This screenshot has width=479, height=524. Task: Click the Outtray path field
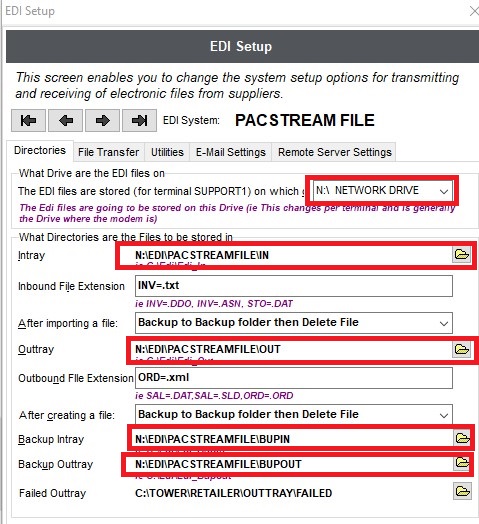click(293, 350)
